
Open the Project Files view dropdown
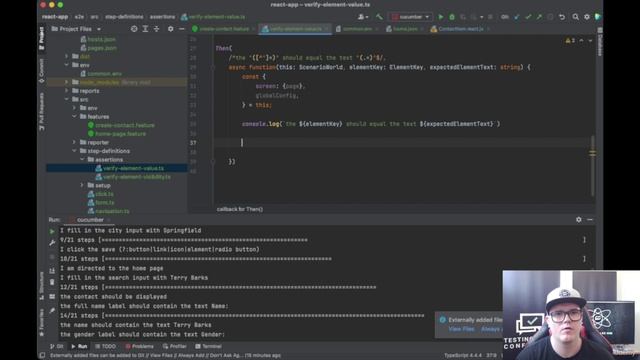(76, 29)
